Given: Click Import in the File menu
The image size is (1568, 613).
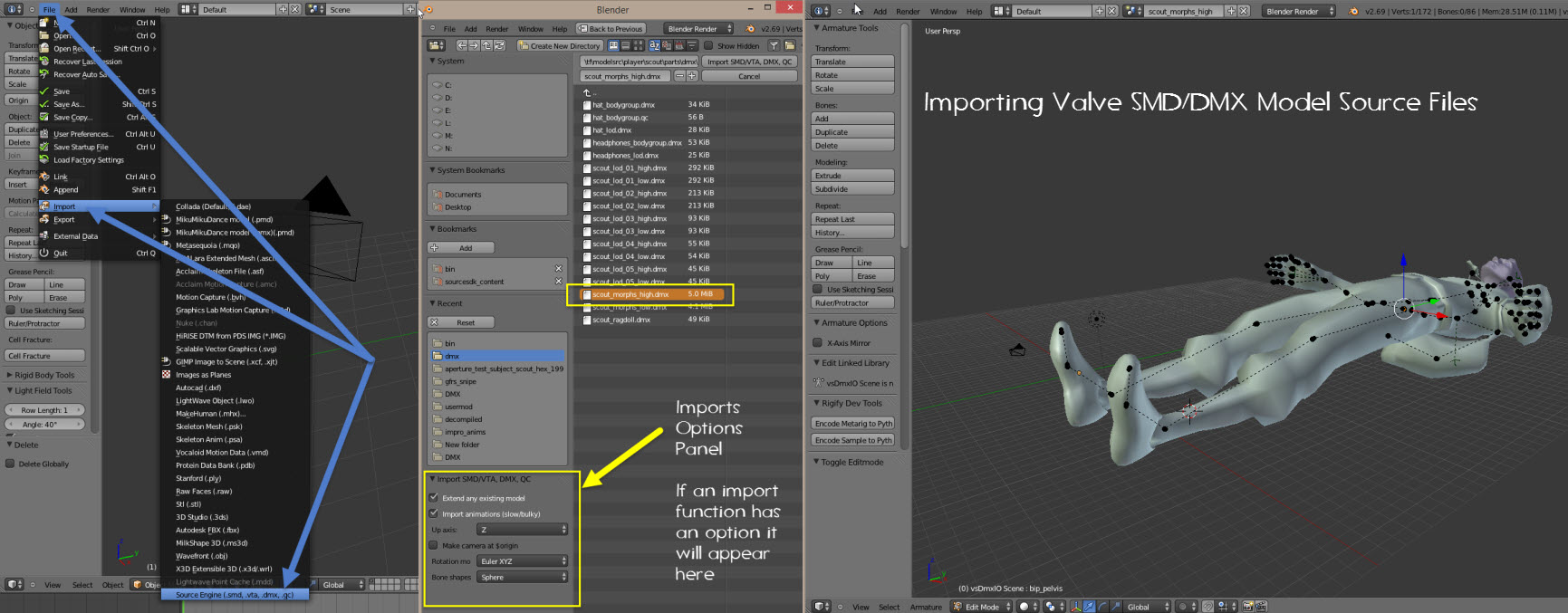Looking at the screenshot, I should point(98,206).
